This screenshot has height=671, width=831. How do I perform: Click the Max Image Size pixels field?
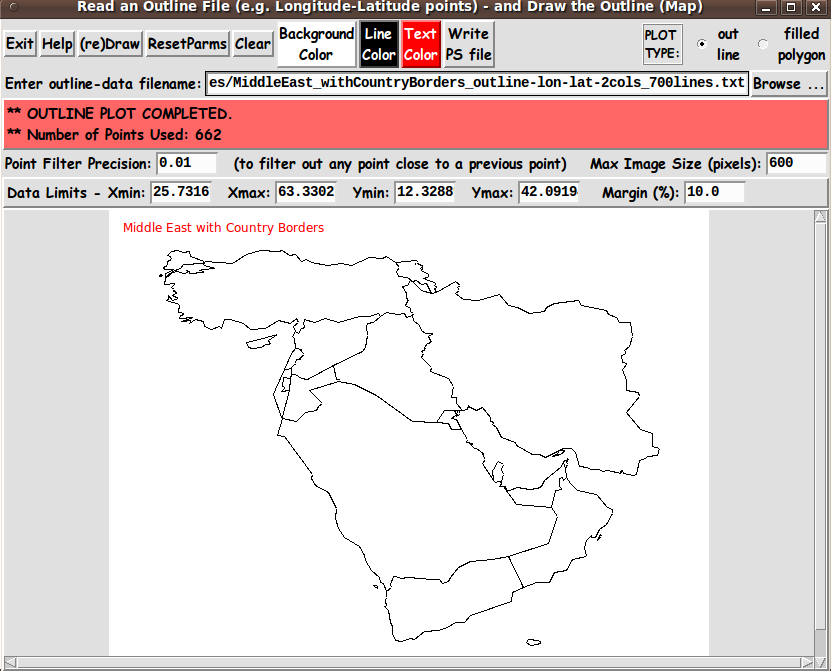click(797, 163)
